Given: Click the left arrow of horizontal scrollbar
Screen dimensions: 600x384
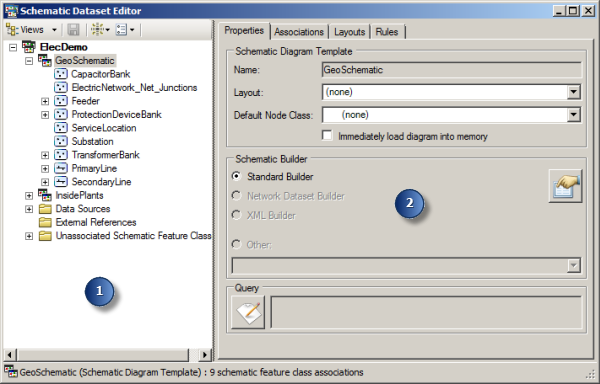Looking at the screenshot, I should (x=10, y=355).
